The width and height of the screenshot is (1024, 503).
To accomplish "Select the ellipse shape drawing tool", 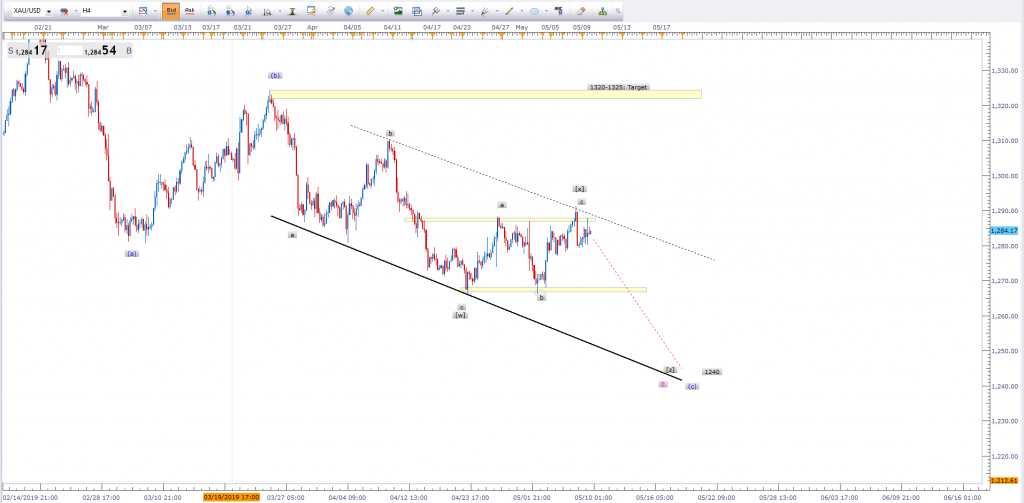I will tap(535, 10).
